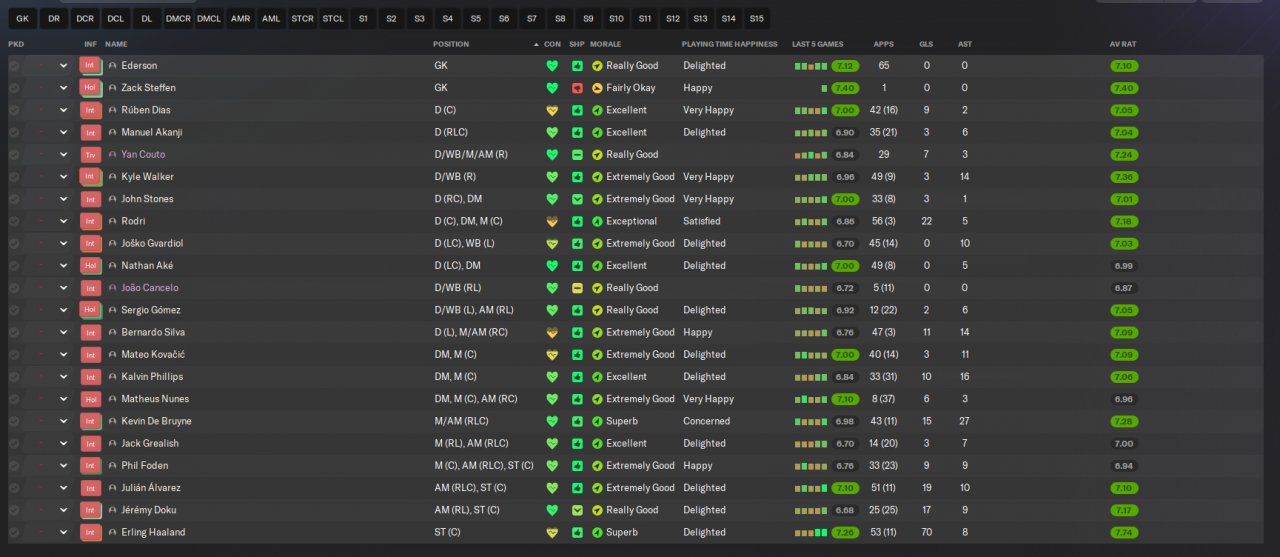Image resolution: width=1280 pixels, height=557 pixels.
Task: Click Kyle Walker's Int status badge
Action: point(91,177)
